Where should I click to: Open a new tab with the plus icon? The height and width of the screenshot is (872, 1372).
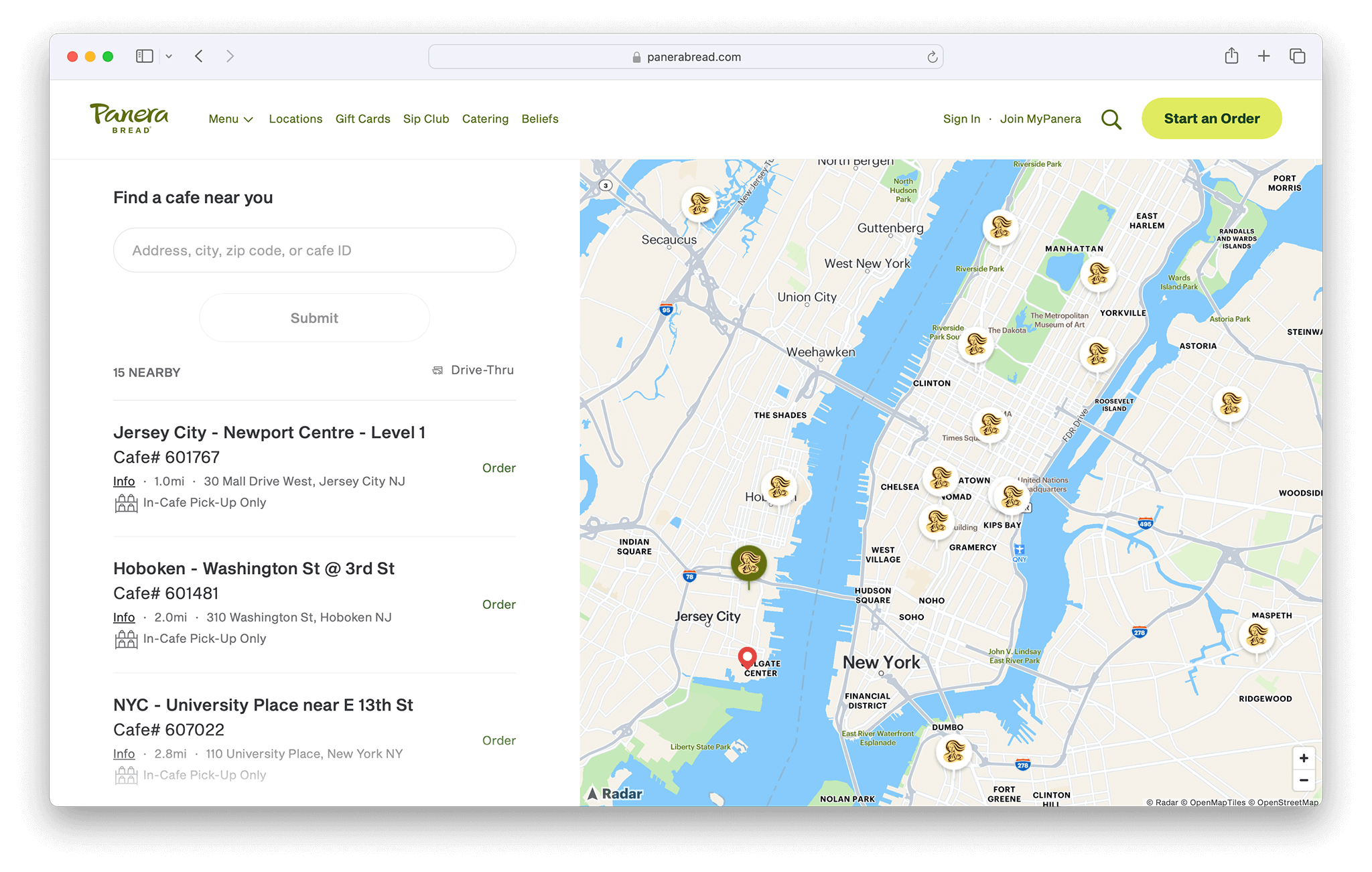1263,56
